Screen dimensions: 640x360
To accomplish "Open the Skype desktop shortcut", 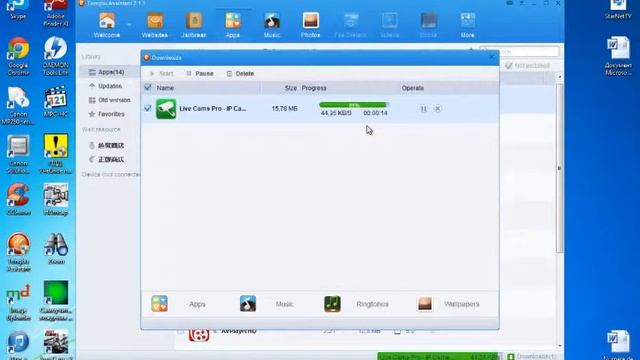I will click(18, 10).
